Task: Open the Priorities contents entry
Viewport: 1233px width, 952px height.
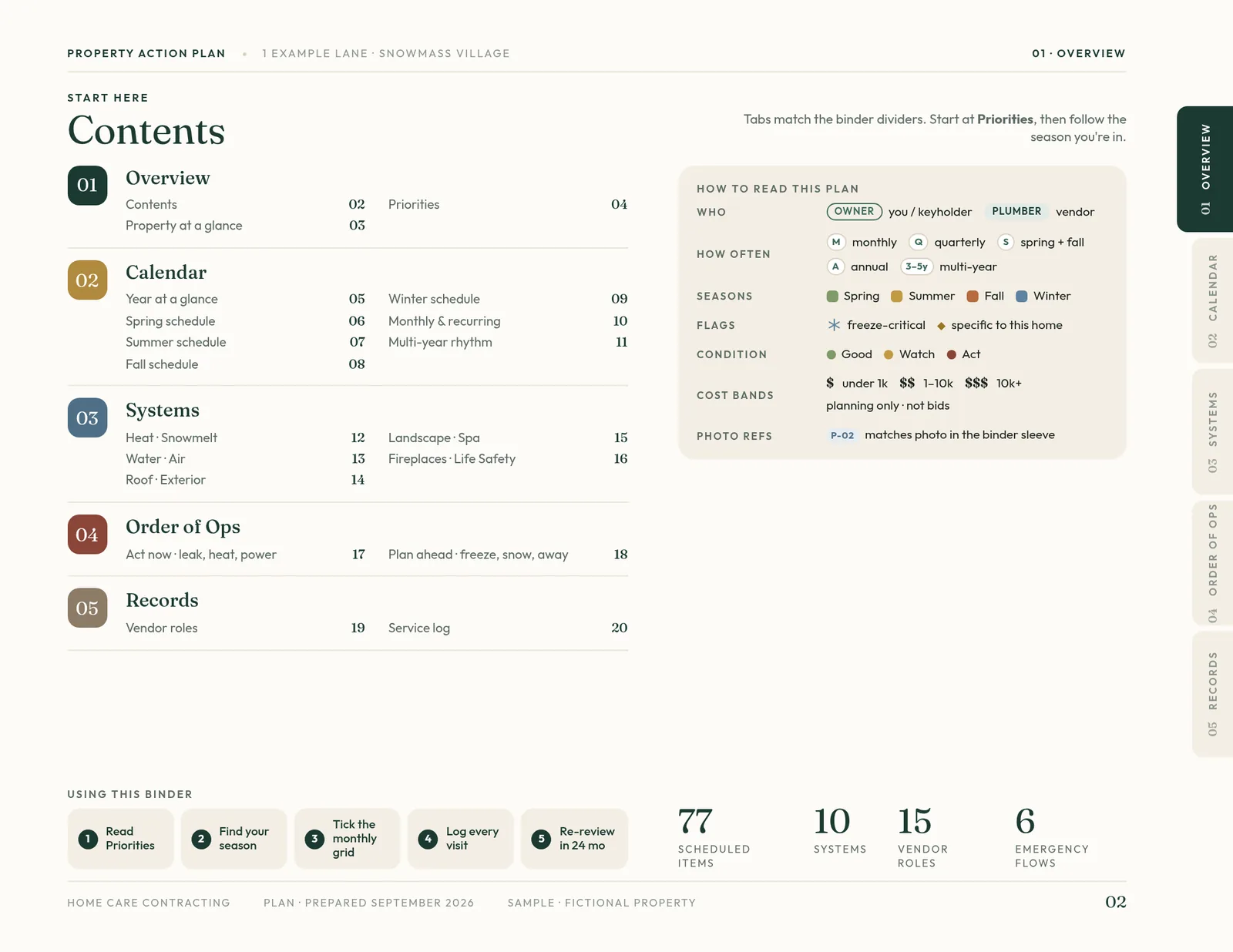Action: click(508, 204)
